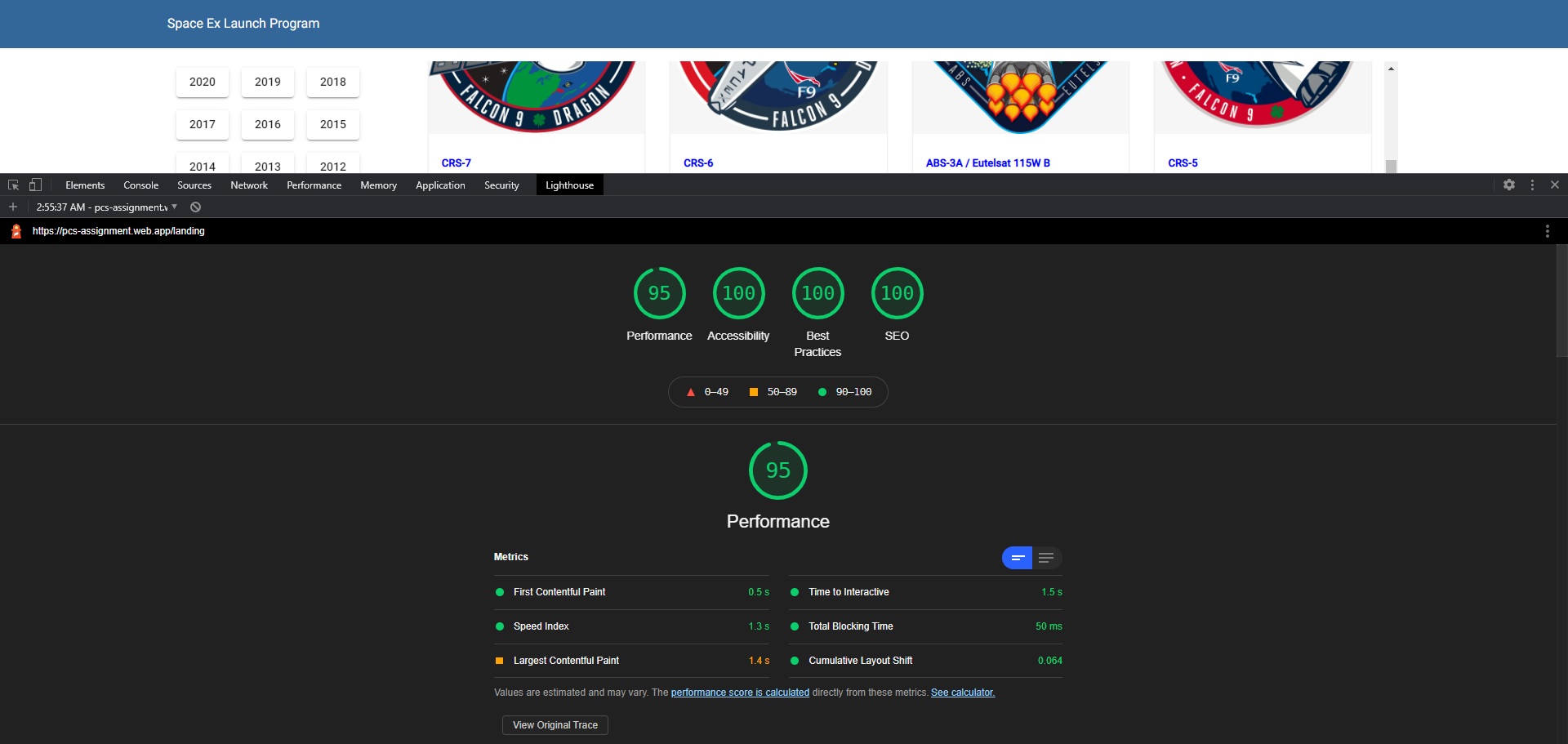Click the Space Ex Launch Program title

point(243,24)
